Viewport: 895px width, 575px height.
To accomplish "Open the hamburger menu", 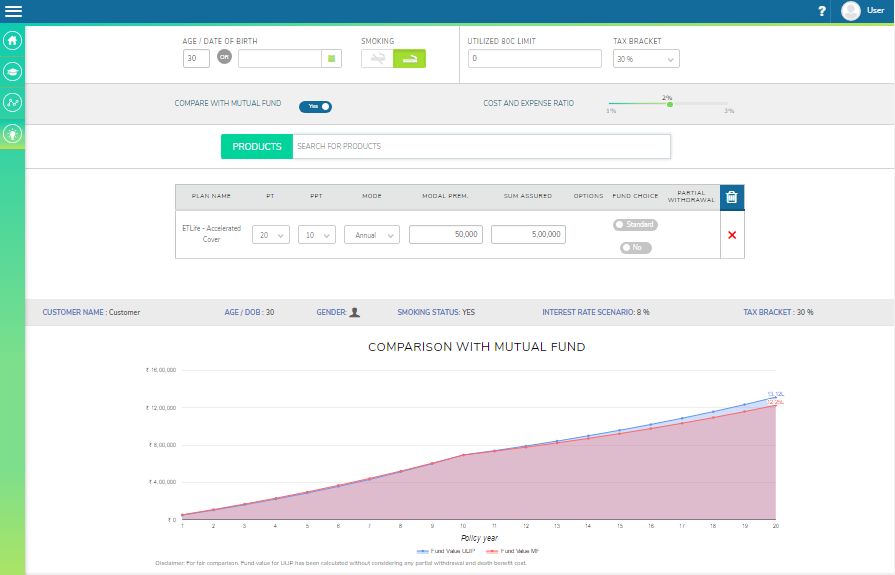I will [14, 11].
